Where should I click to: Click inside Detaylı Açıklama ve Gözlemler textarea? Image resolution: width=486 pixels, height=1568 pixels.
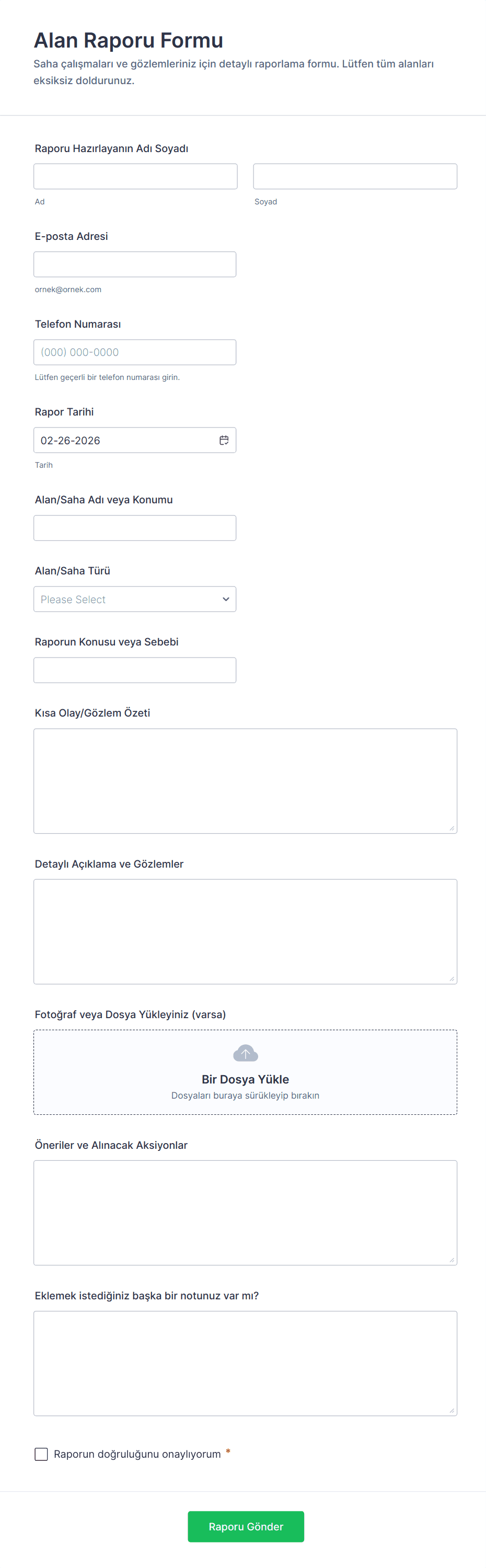tap(245, 931)
